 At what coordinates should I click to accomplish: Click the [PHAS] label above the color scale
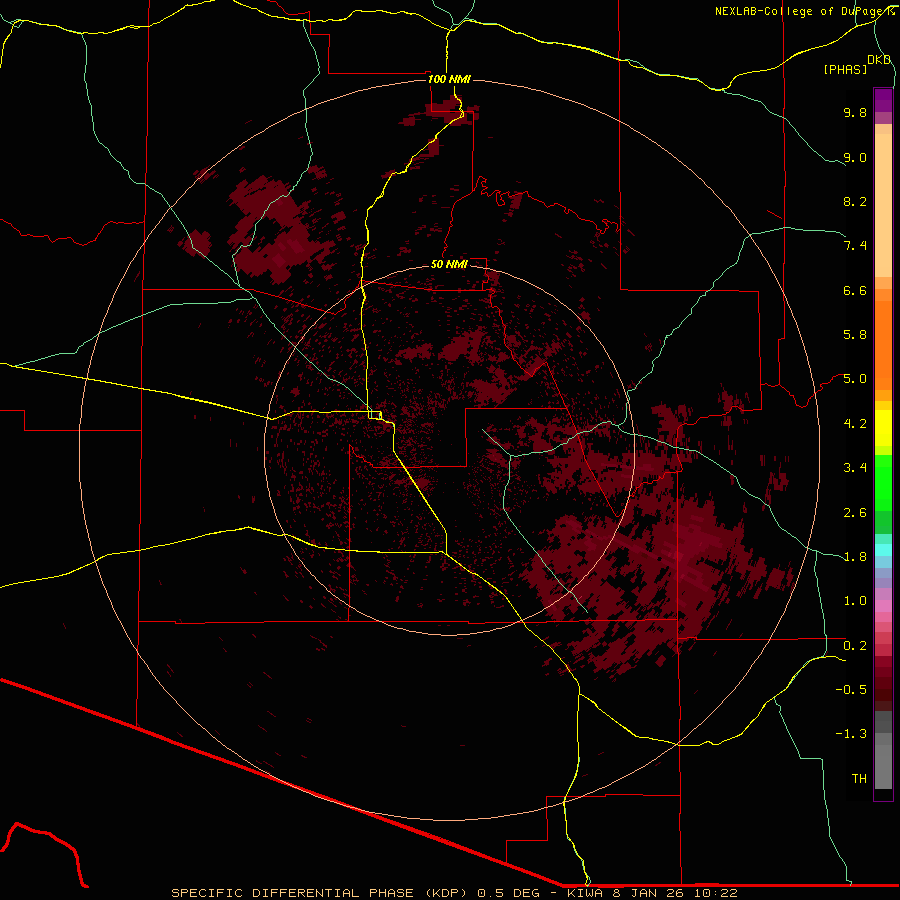[845, 69]
